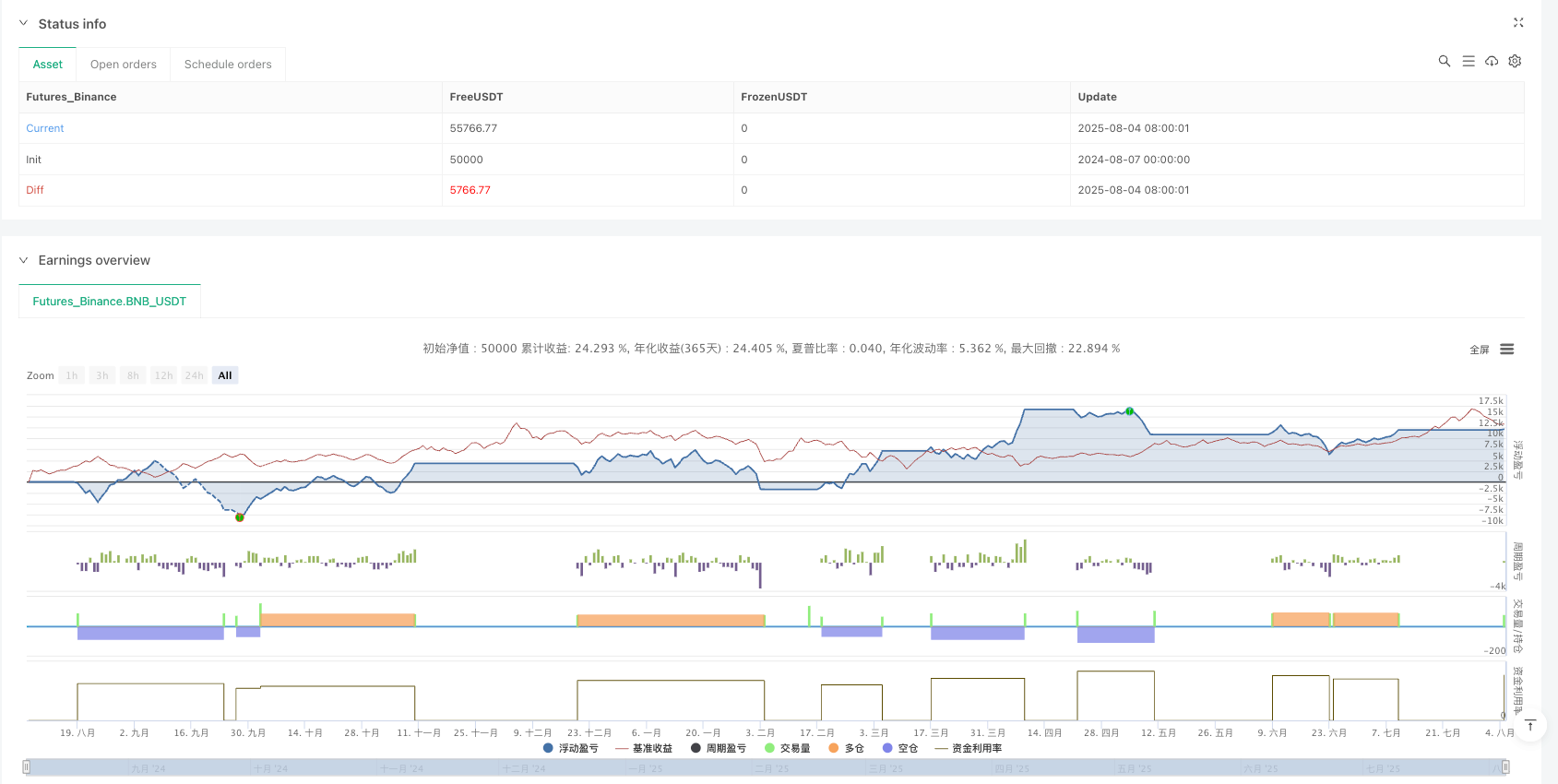This screenshot has width=1558, height=784.
Task: Click the collapse fullscreen arrows icon
Action: pyautogui.click(x=1518, y=23)
